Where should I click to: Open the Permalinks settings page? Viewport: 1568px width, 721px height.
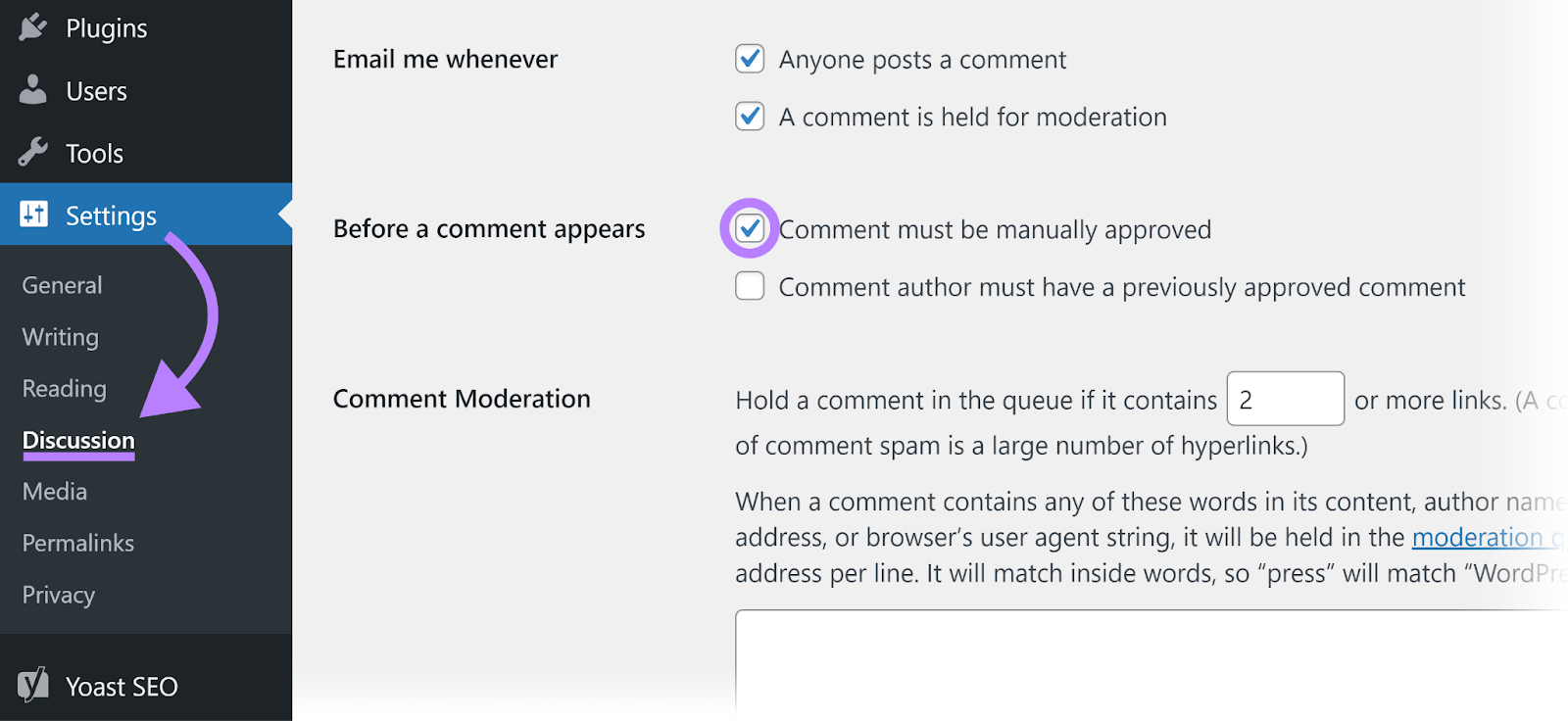[77, 543]
